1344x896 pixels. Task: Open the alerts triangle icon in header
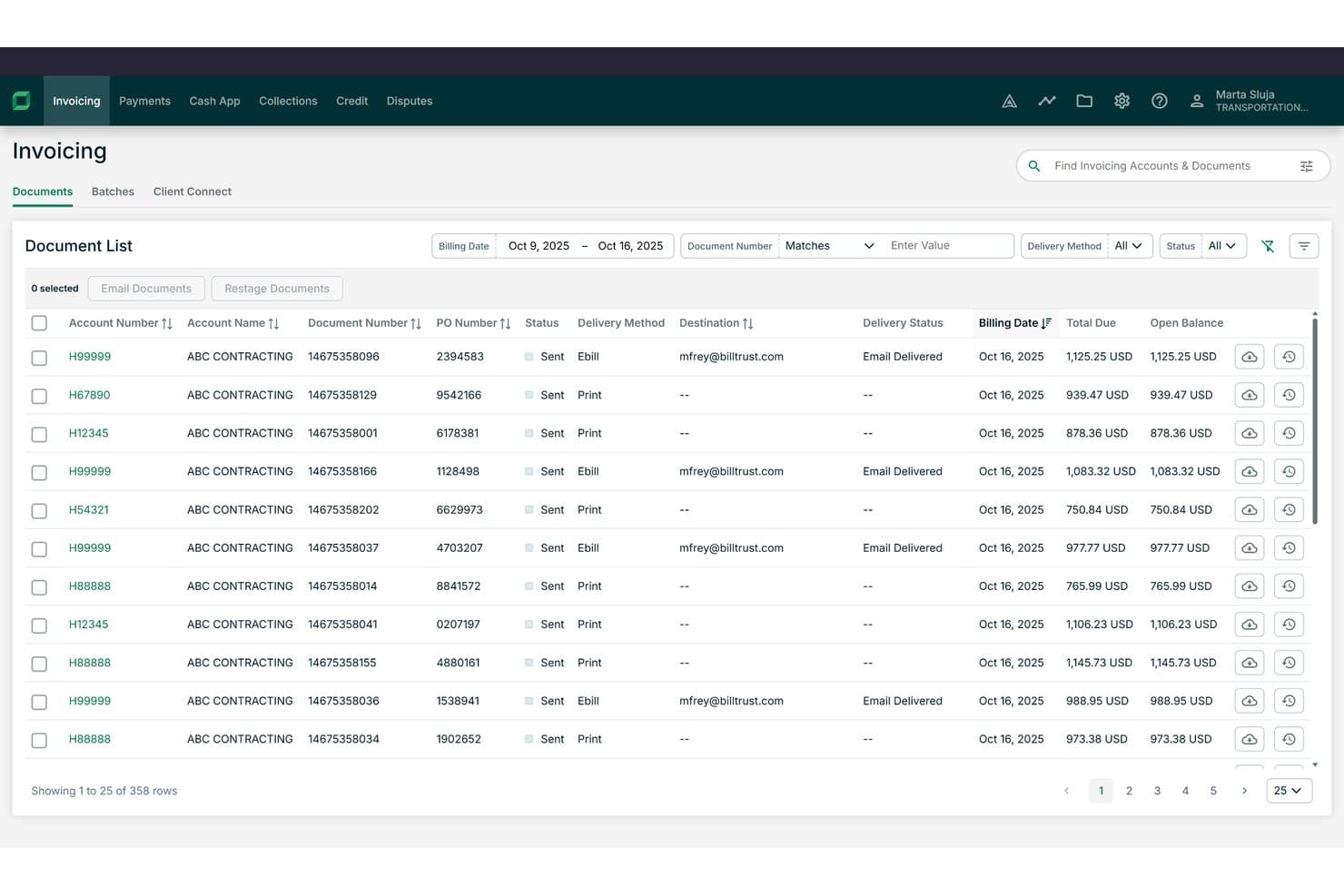click(x=1009, y=101)
